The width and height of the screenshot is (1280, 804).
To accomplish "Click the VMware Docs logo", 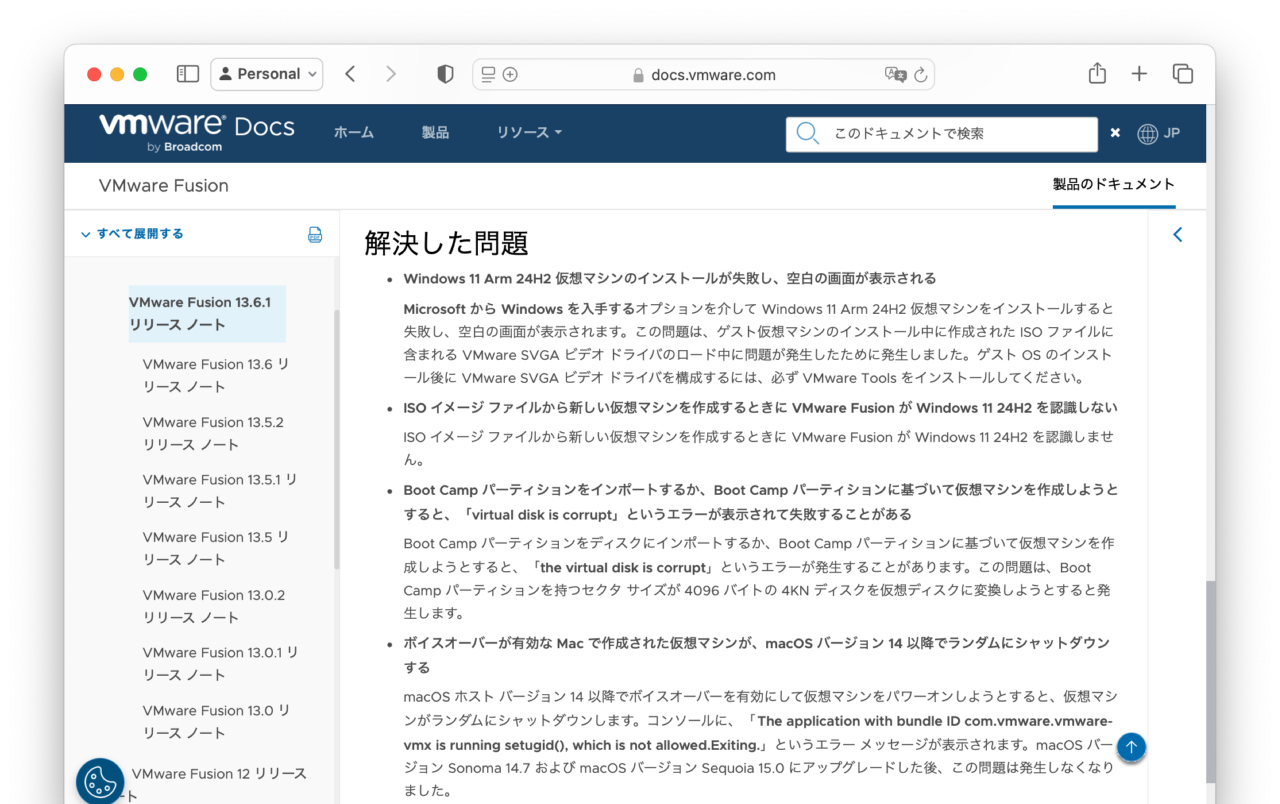I will 196,132.
